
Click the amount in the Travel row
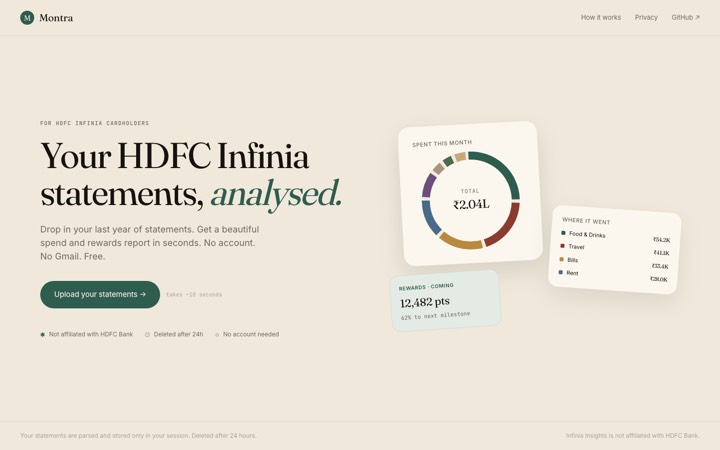click(662, 253)
